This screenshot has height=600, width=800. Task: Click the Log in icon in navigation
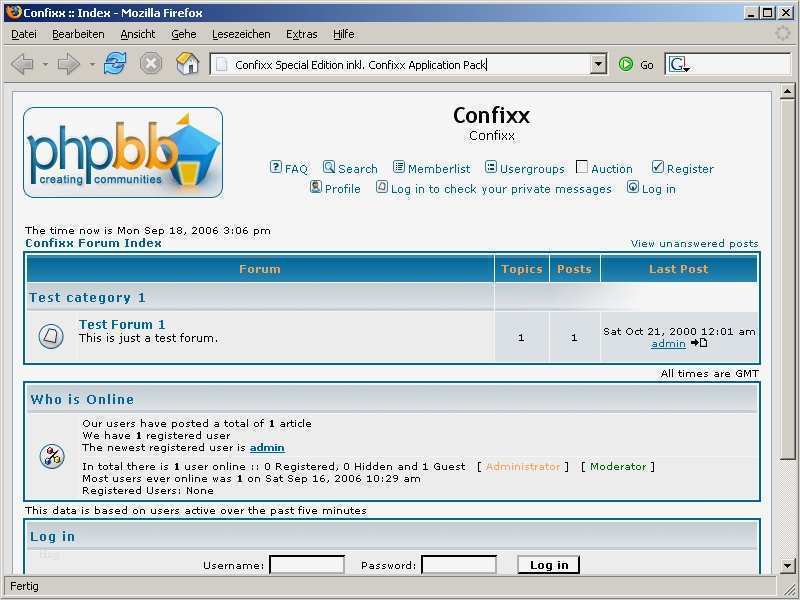pos(633,187)
